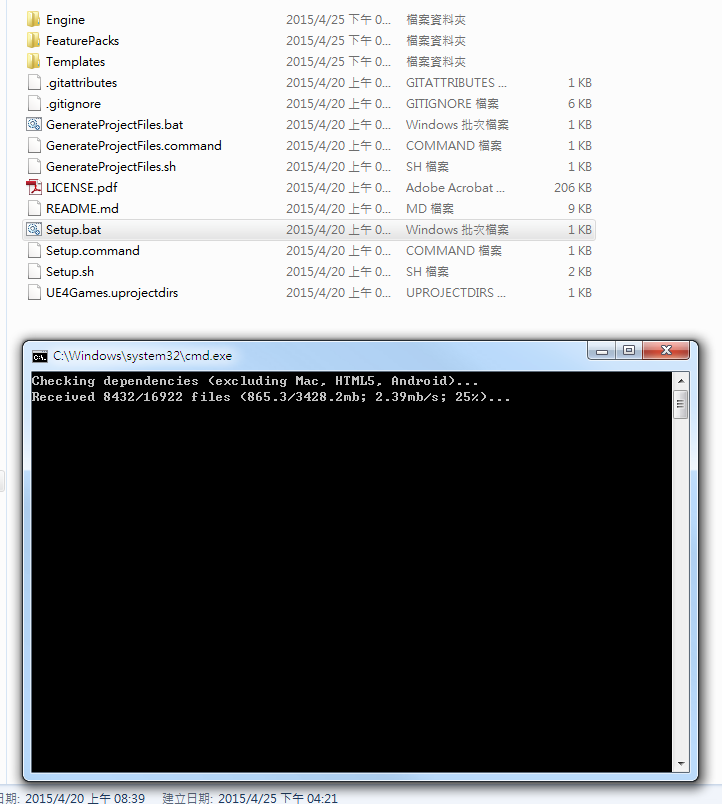Select GenerateProjectFiles.command file name
722x804 pixels.
pos(134,146)
